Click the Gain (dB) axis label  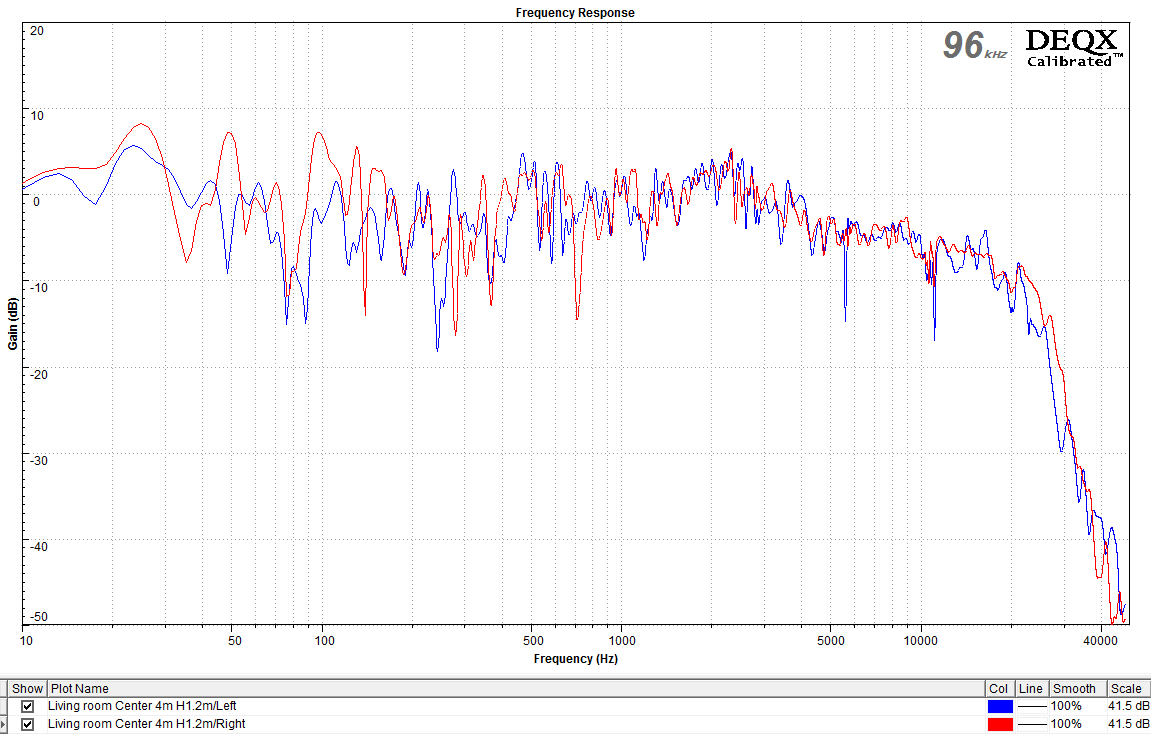pos(12,324)
